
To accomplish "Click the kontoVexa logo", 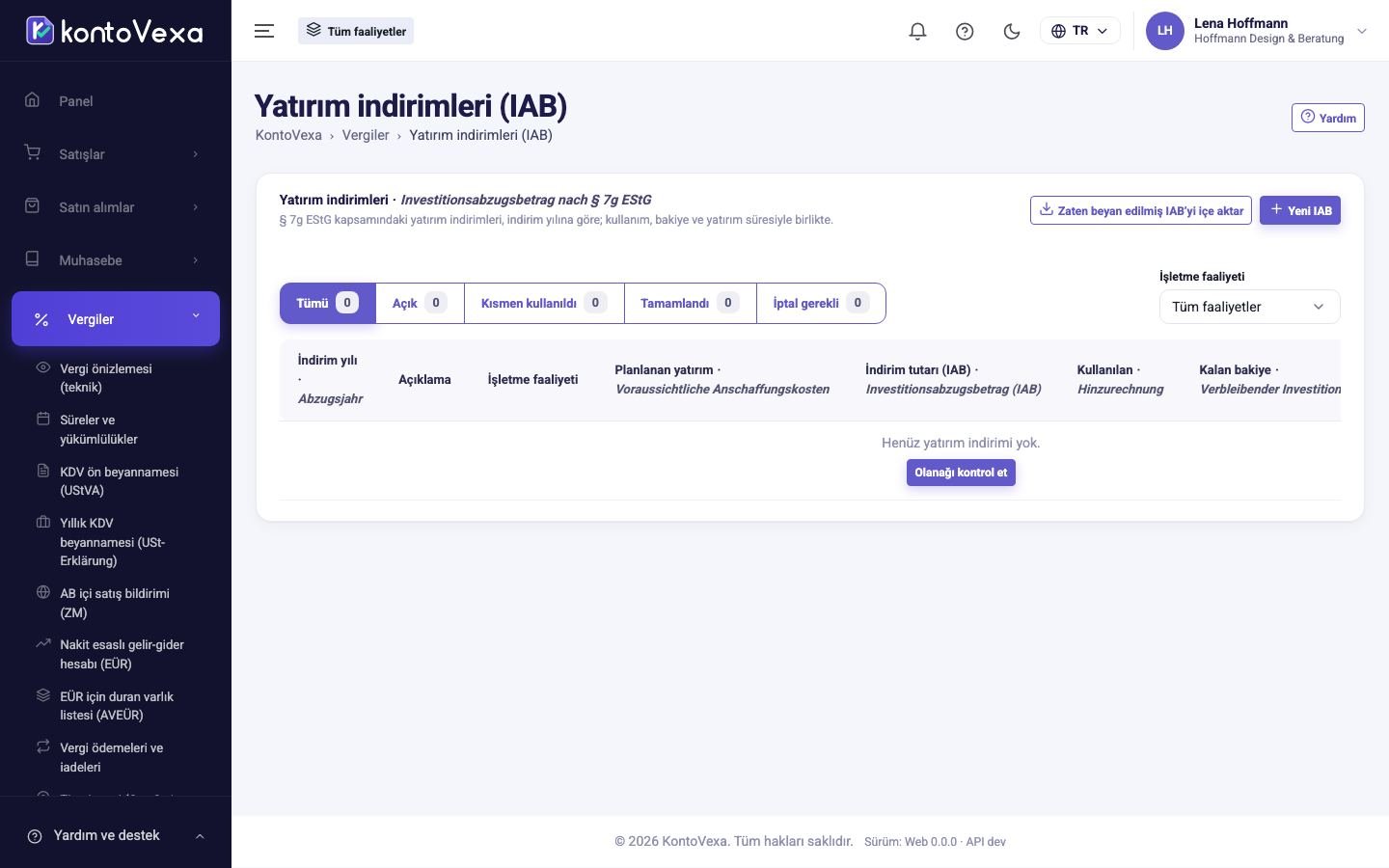I will [115, 31].
